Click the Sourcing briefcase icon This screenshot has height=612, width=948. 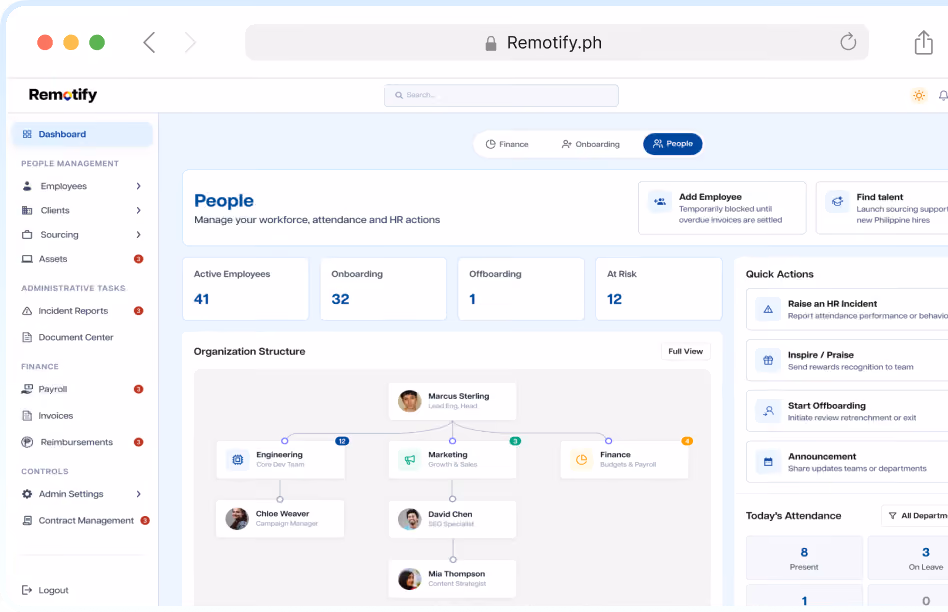tap(27, 235)
